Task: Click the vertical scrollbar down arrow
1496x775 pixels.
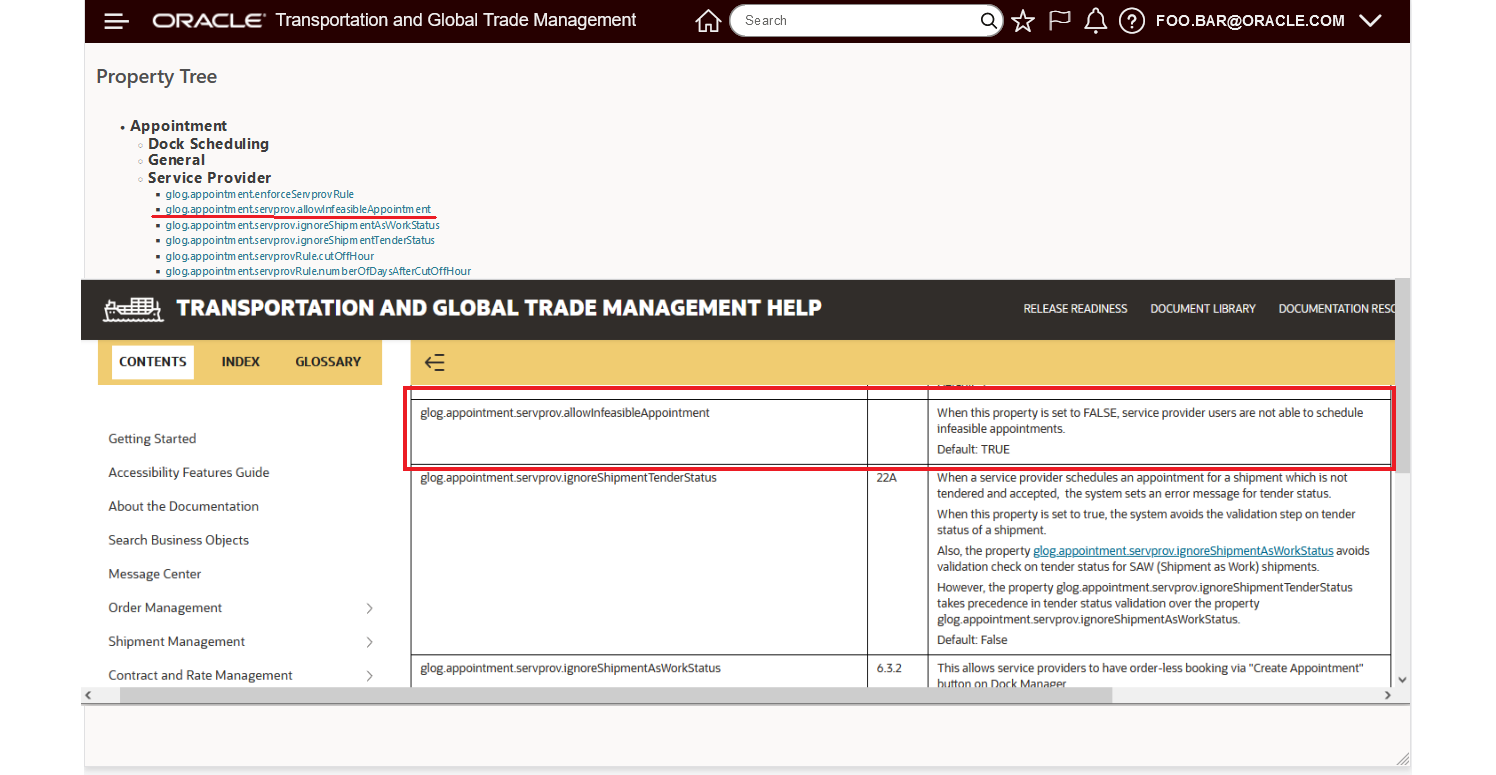Action: click(1402, 680)
